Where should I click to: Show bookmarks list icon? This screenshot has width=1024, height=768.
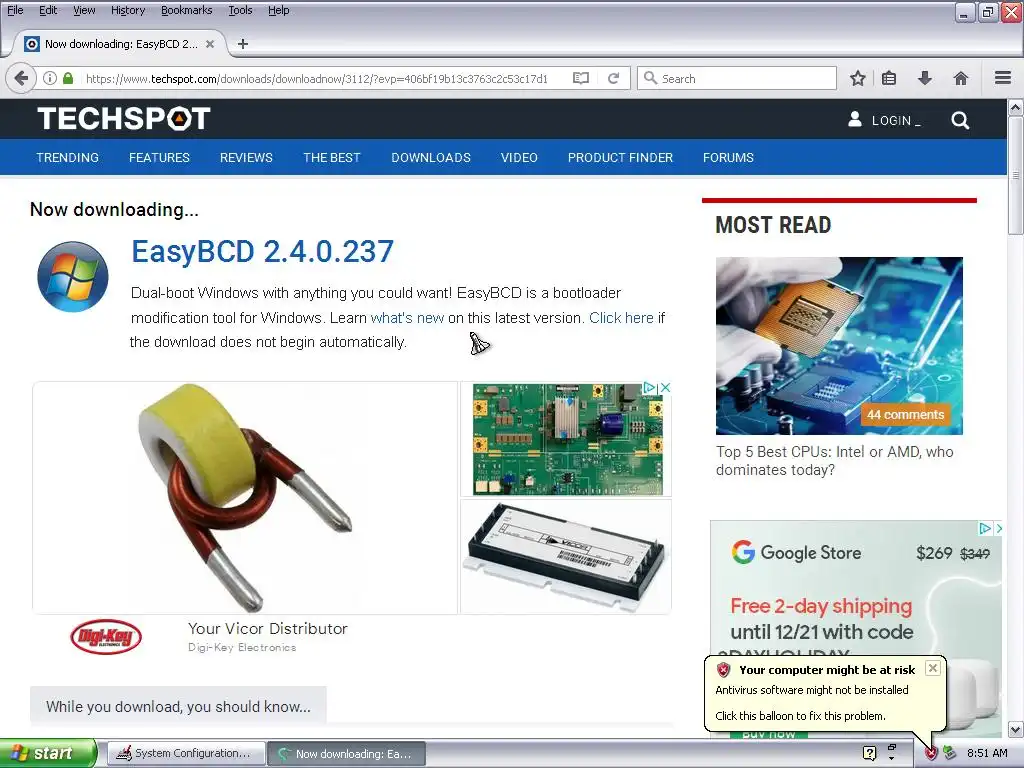(x=889, y=78)
